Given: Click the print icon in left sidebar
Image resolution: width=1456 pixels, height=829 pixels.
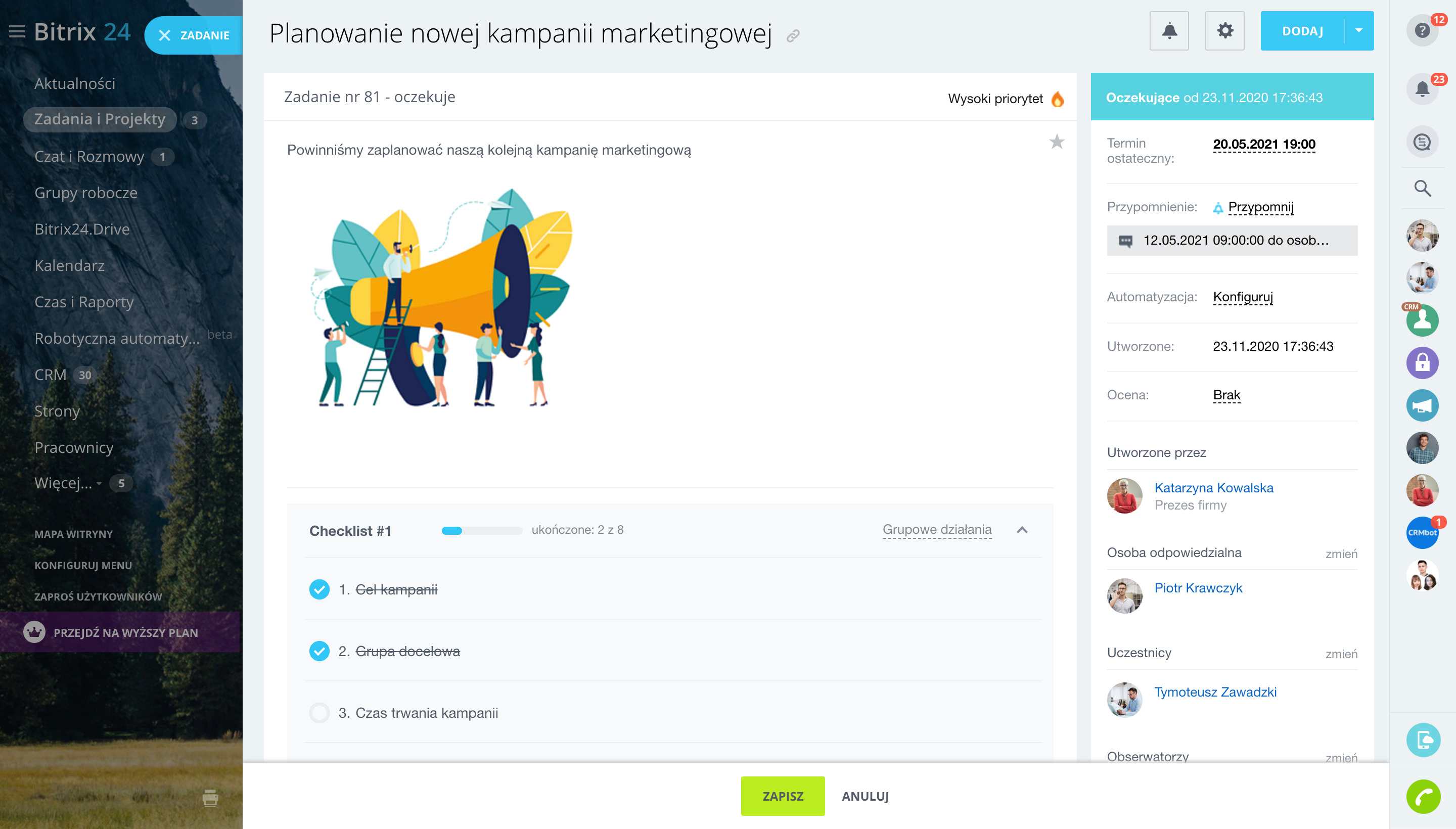Looking at the screenshot, I should point(210,798).
